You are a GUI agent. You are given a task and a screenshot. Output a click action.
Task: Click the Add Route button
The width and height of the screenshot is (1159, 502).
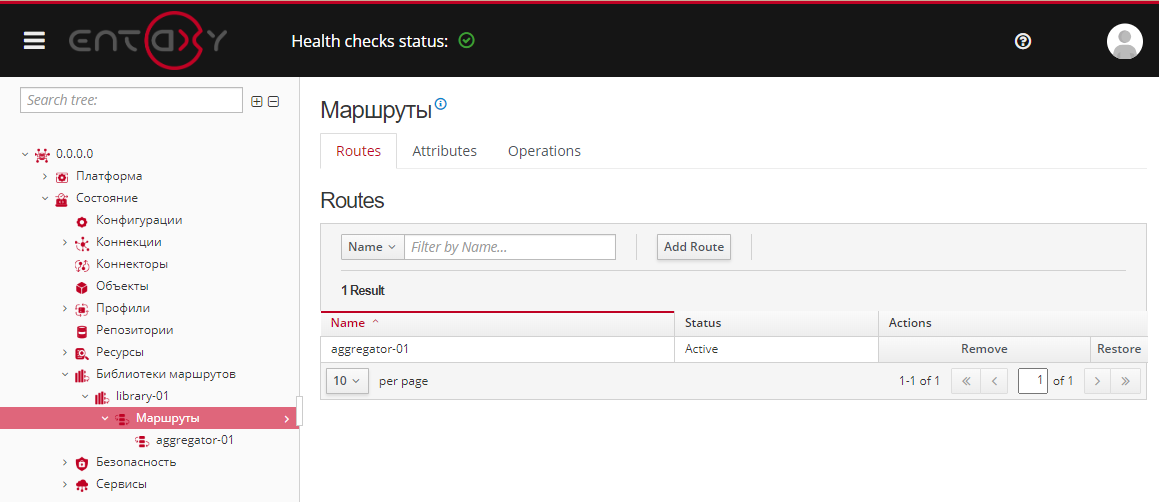694,247
